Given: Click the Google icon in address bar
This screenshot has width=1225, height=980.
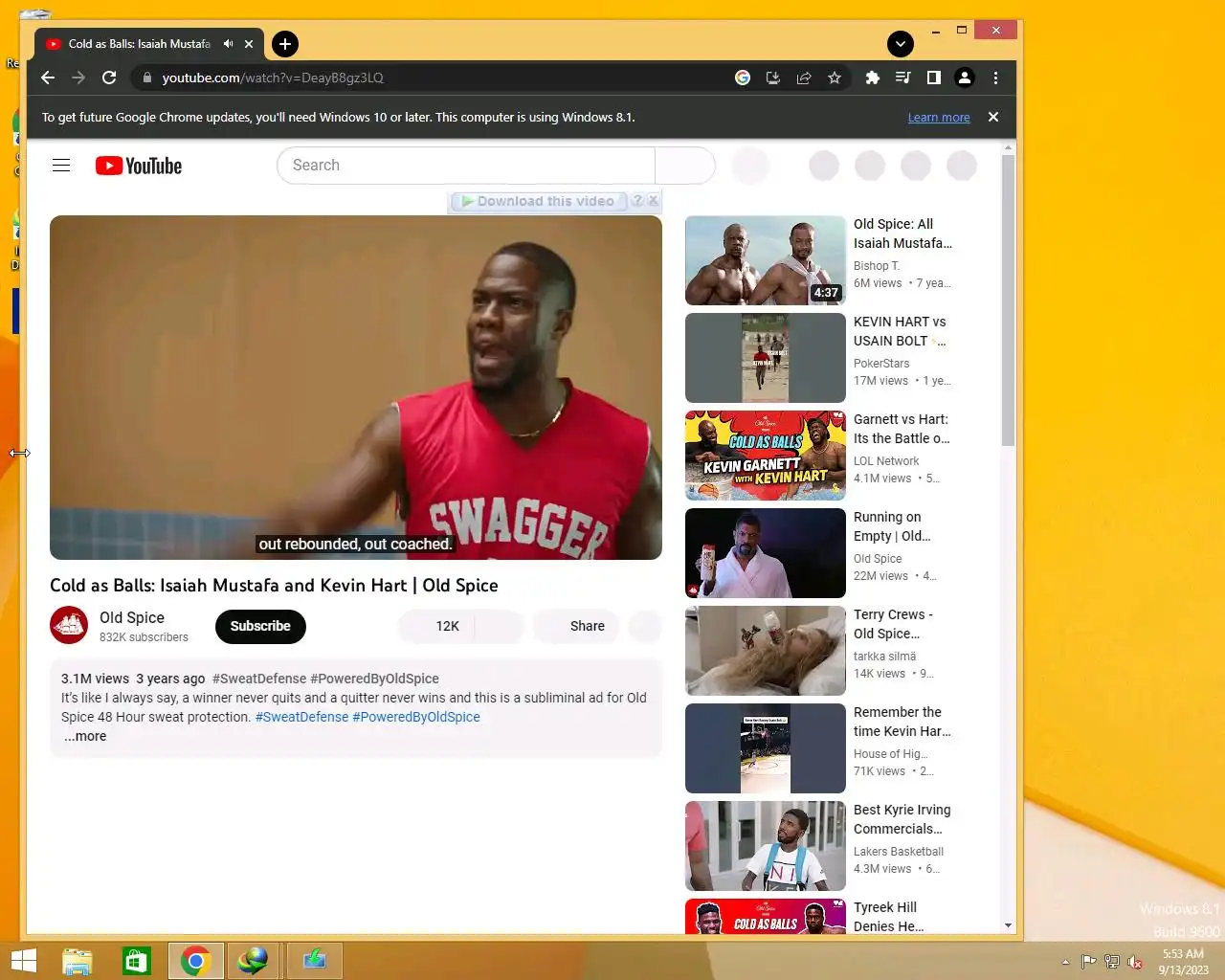Looking at the screenshot, I should (743, 78).
